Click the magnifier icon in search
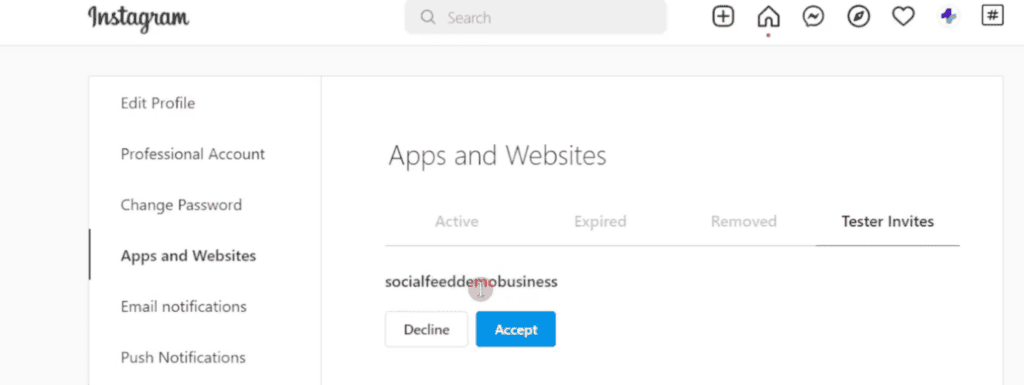1024x385 pixels. 428,17
